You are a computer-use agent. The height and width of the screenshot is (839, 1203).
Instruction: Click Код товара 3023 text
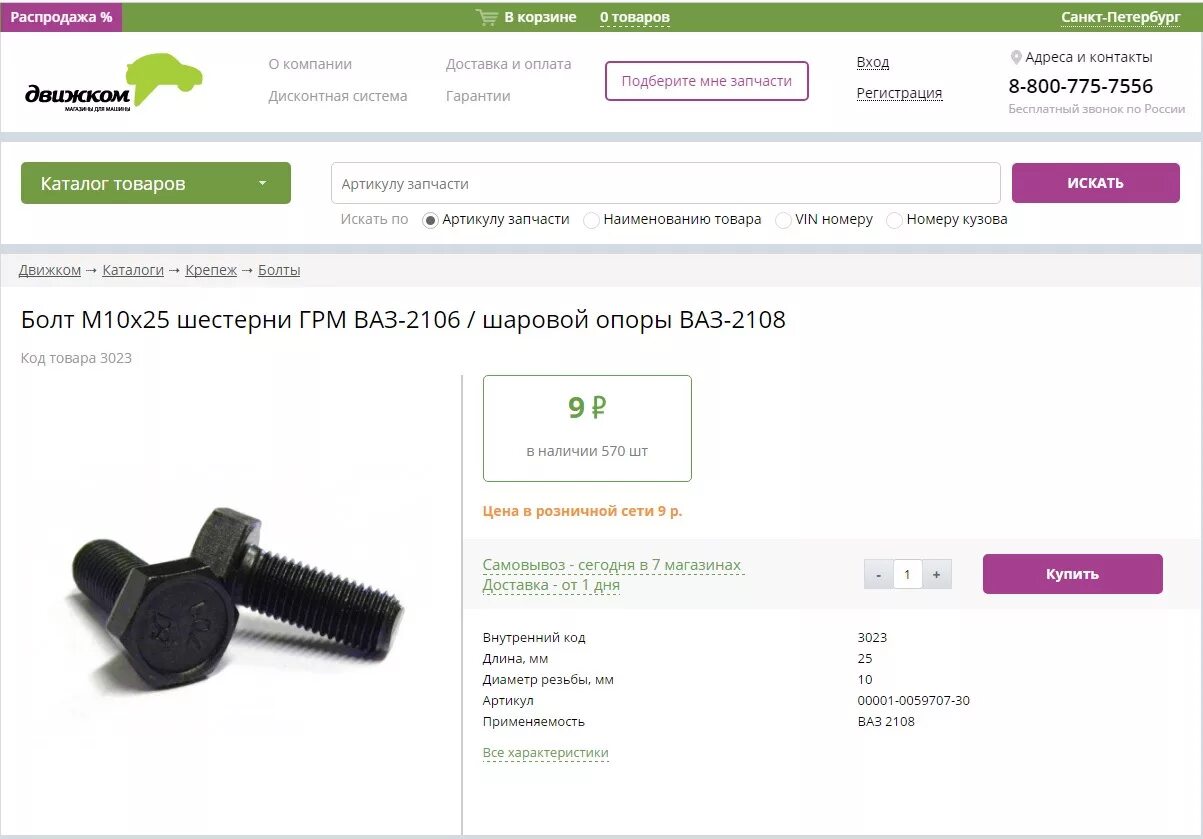[76, 358]
